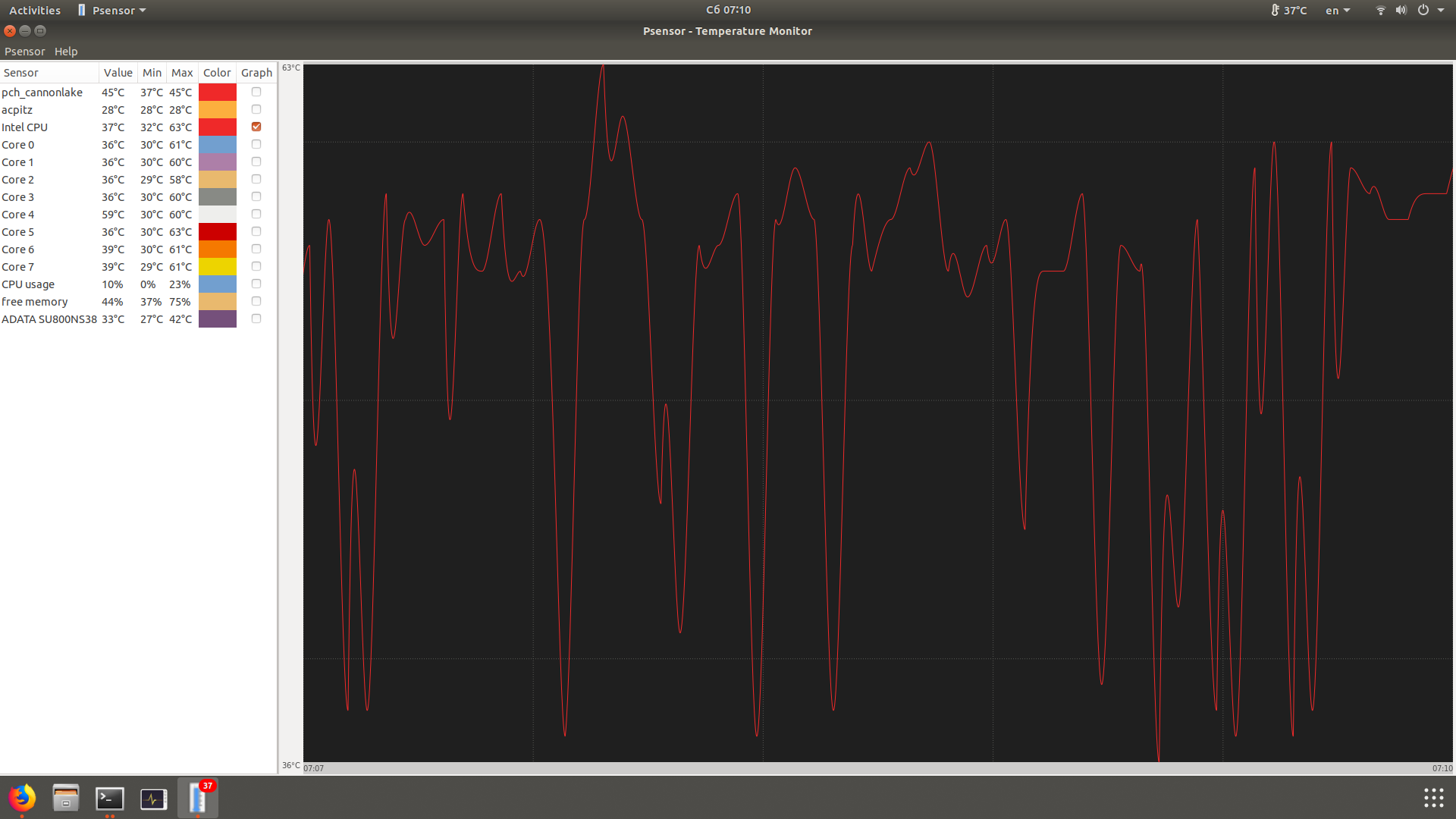Click the Wi-Fi status icon

coord(1380,11)
